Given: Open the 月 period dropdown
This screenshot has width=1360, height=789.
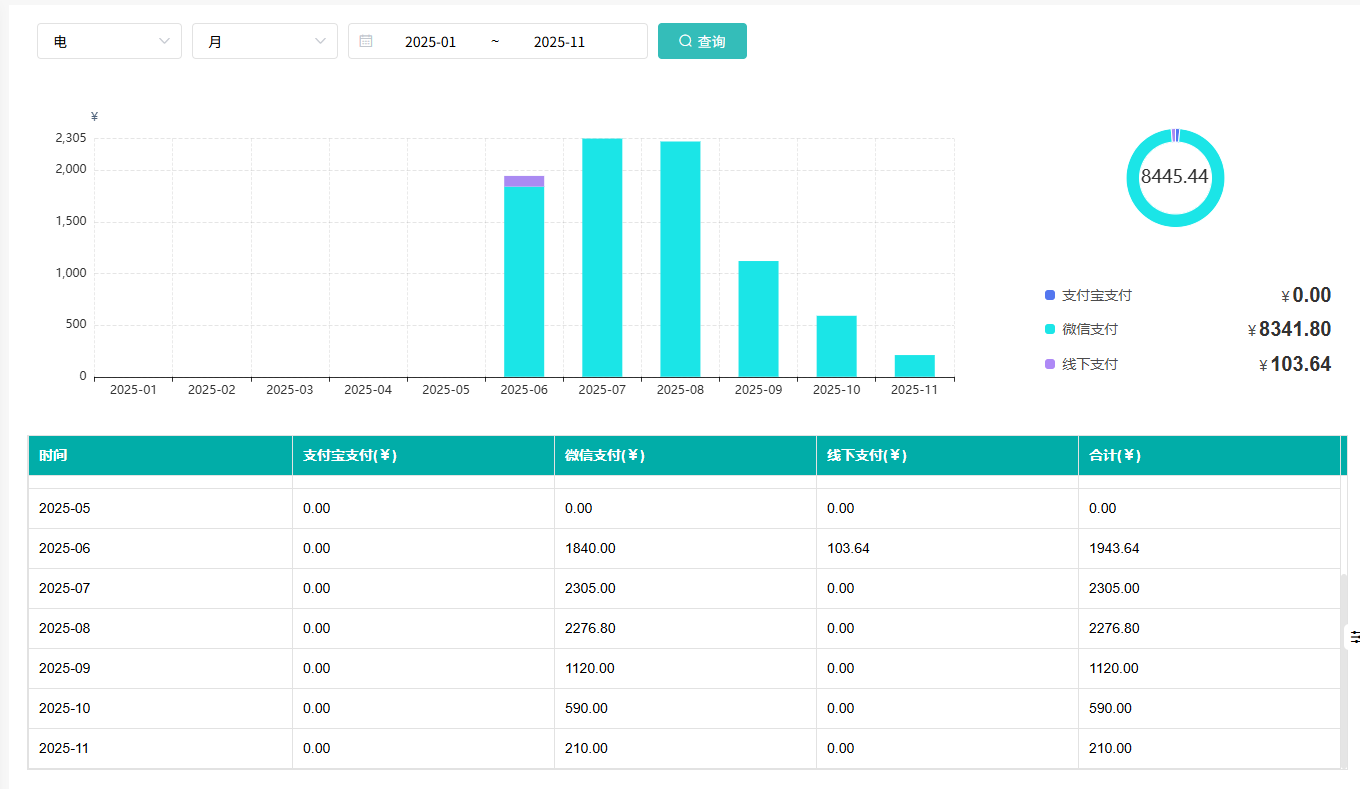Looking at the screenshot, I should point(264,41).
